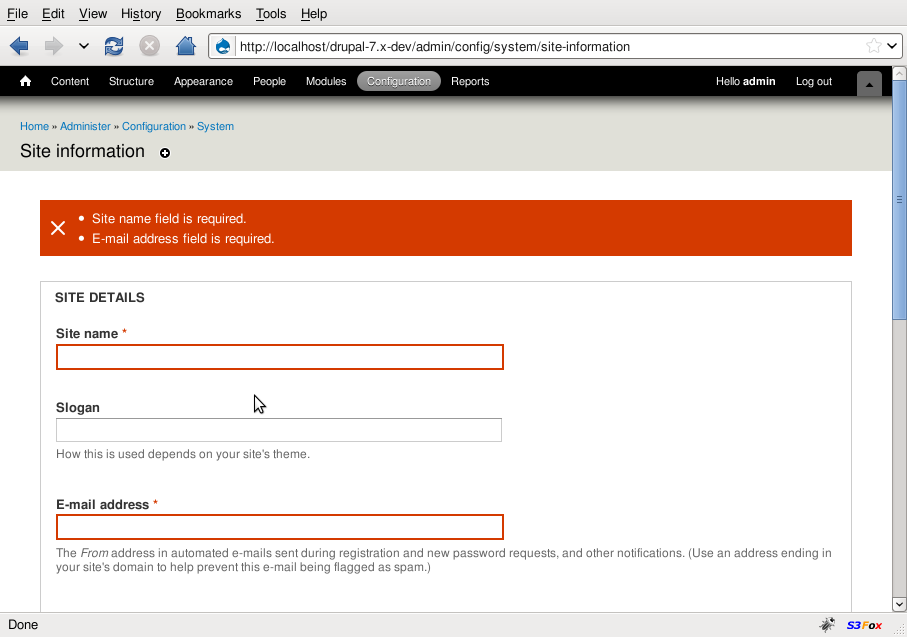The width and height of the screenshot is (907, 637).
Task: Open the navigation history dropdown arrow
Action: [x=84, y=46]
